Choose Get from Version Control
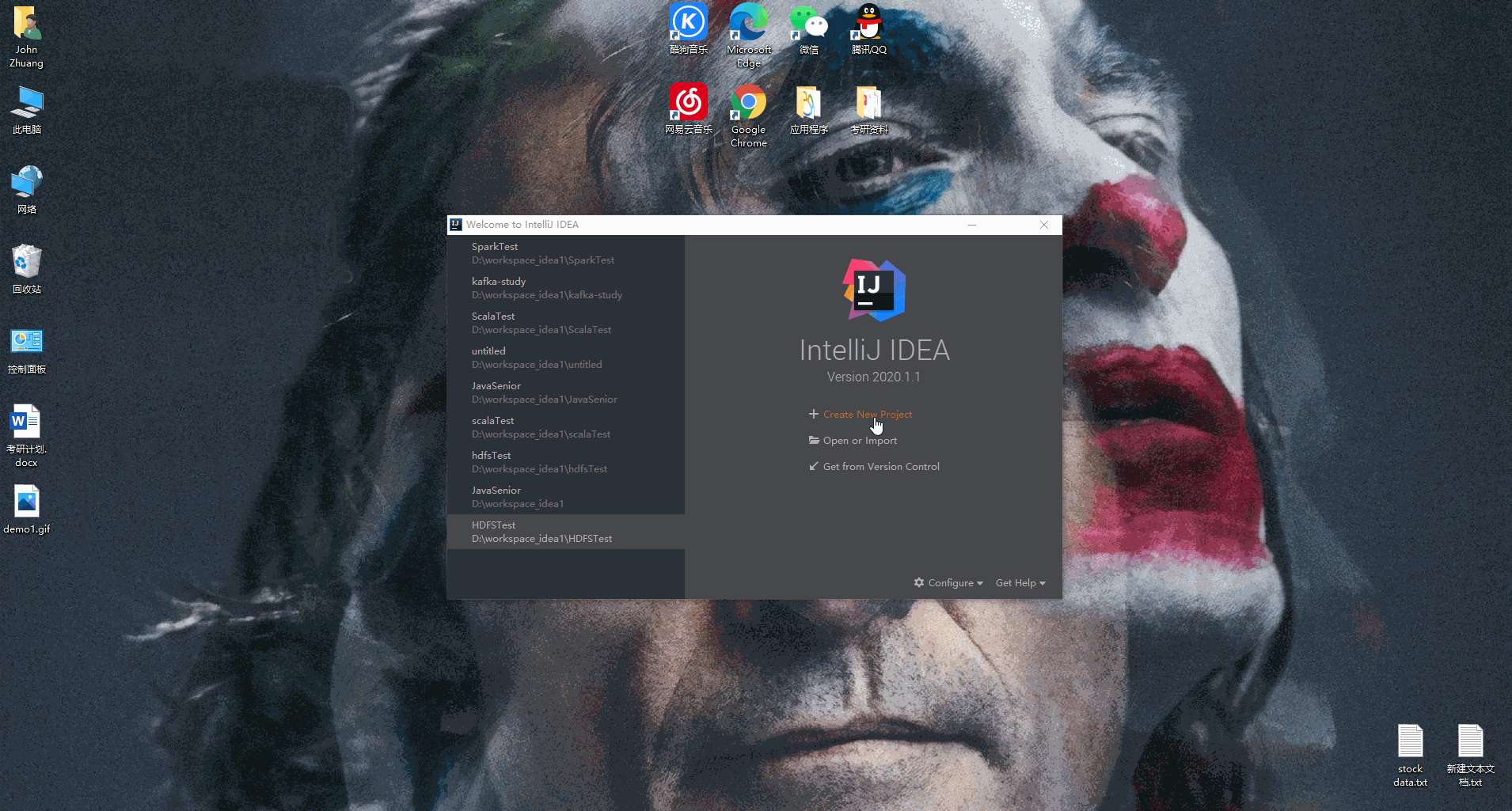 [x=881, y=467]
